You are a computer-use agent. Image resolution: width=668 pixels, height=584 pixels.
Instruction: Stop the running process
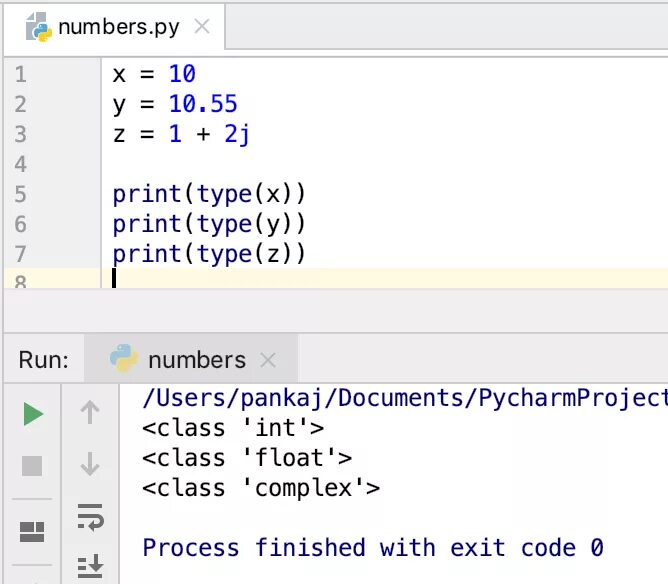(x=32, y=466)
